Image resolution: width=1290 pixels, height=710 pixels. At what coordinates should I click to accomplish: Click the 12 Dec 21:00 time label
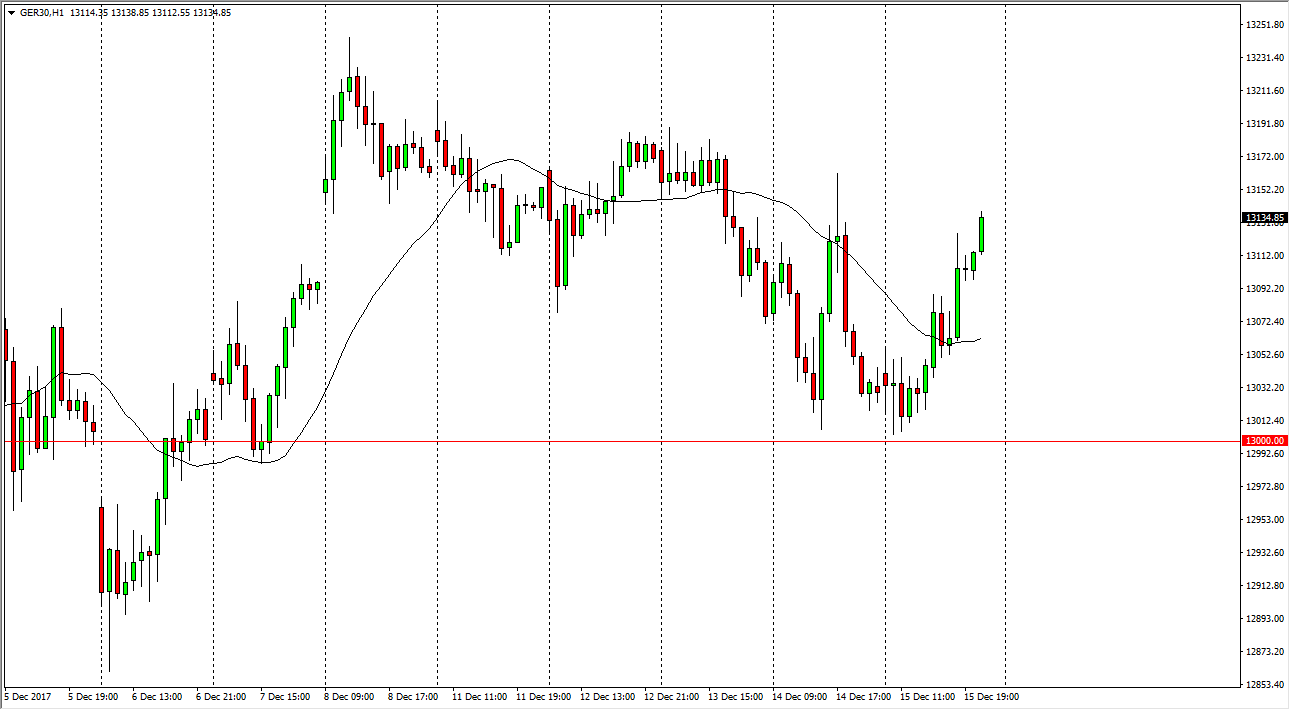point(670,697)
